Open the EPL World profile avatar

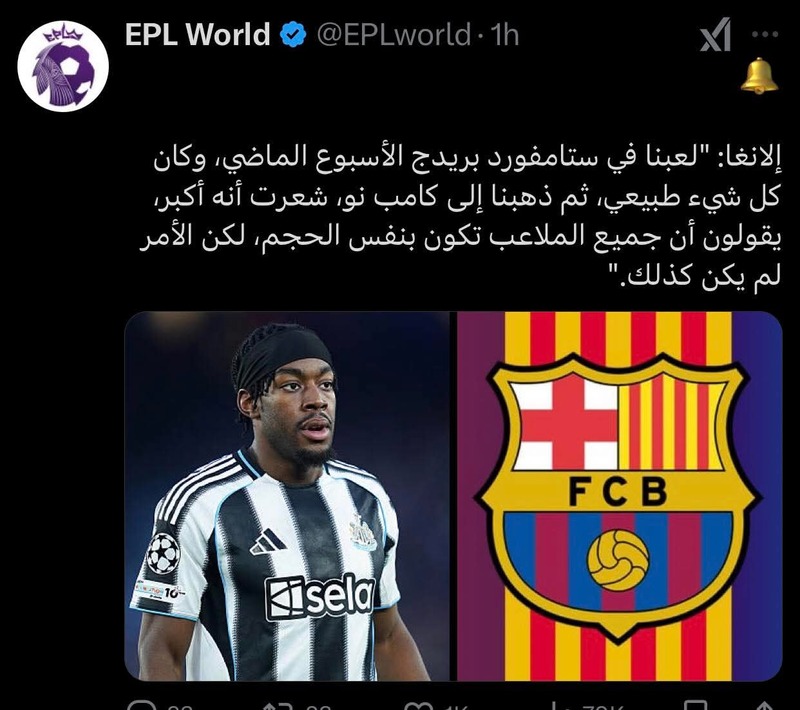[x=63, y=66]
